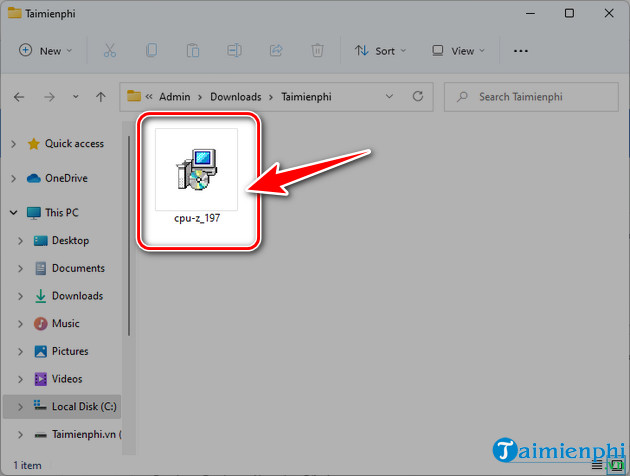Open the New item menu
This screenshot has height=476, width=630.
coord(45,51)
